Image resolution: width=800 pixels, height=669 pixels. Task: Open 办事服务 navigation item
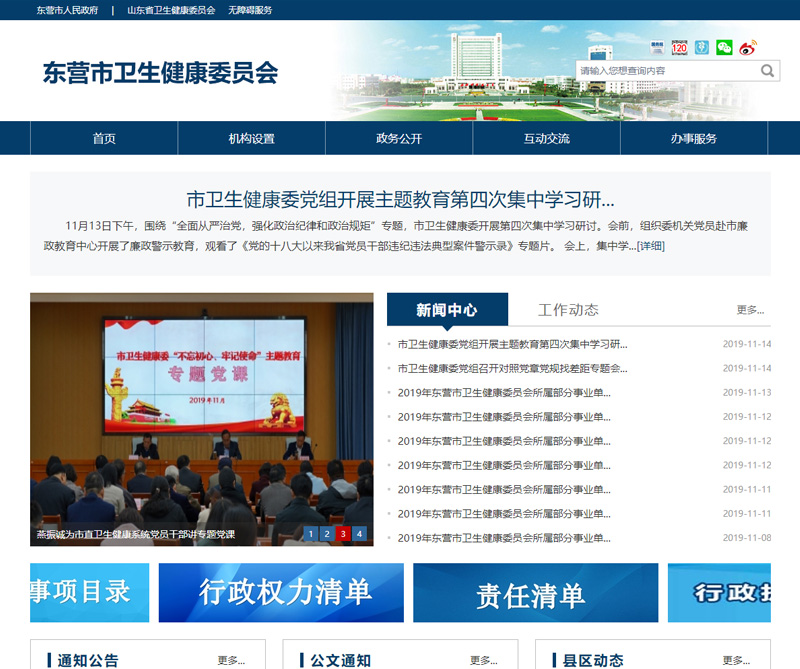(x=694, y=138)
